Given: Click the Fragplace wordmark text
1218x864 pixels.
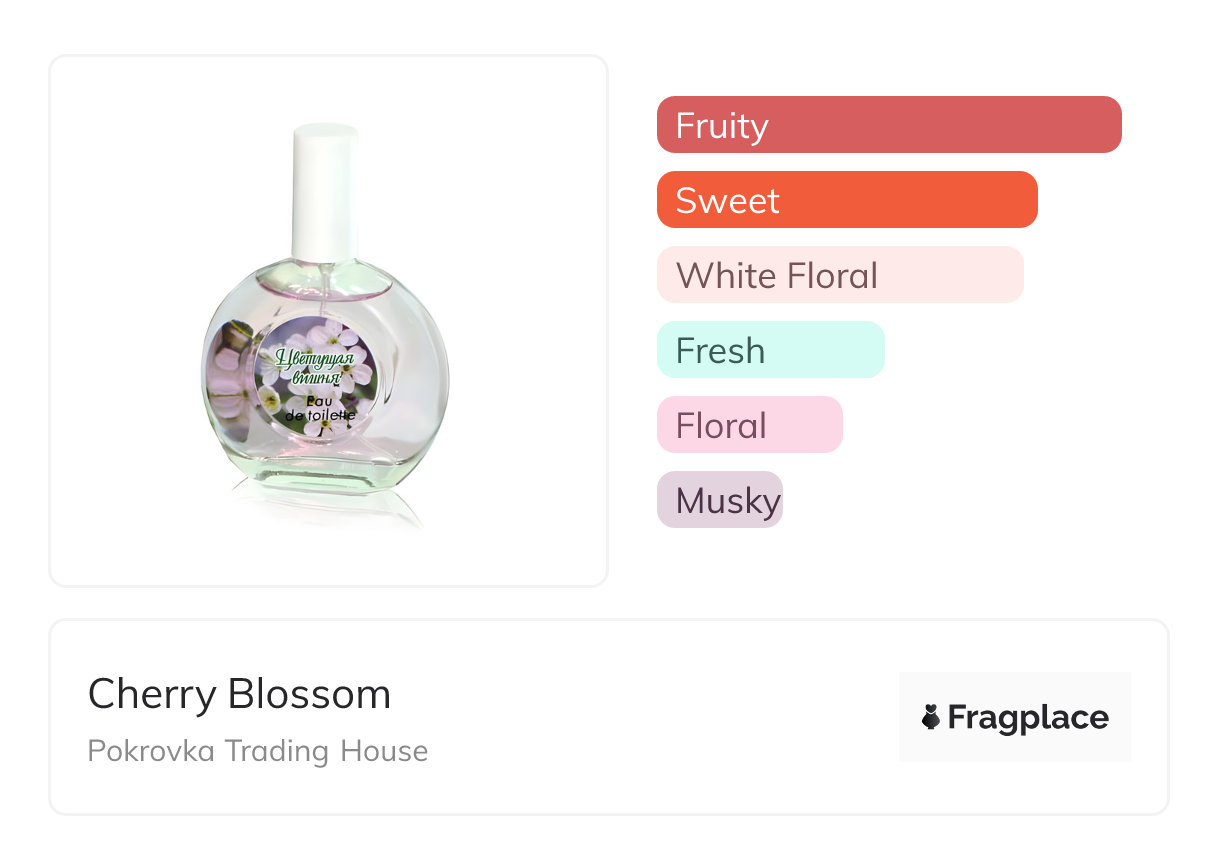Looking at the screenshot, I should coord(1028,718).
